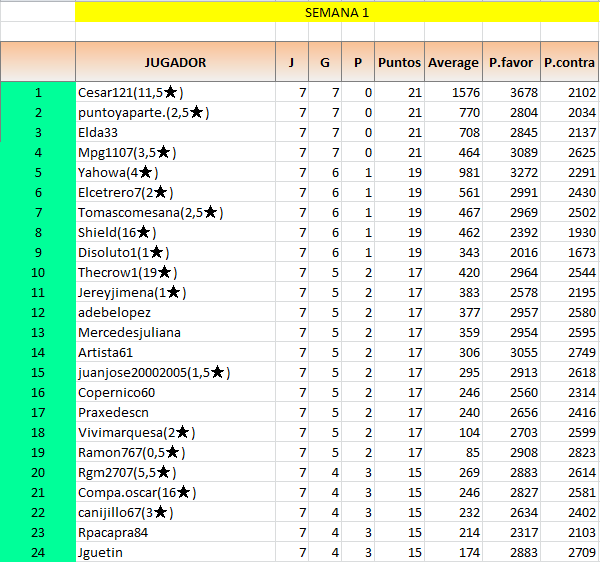Image resolution: width=600 pixels, height=562 pixels.
Task: Select the JUGADOR column header
Action: 175,62
